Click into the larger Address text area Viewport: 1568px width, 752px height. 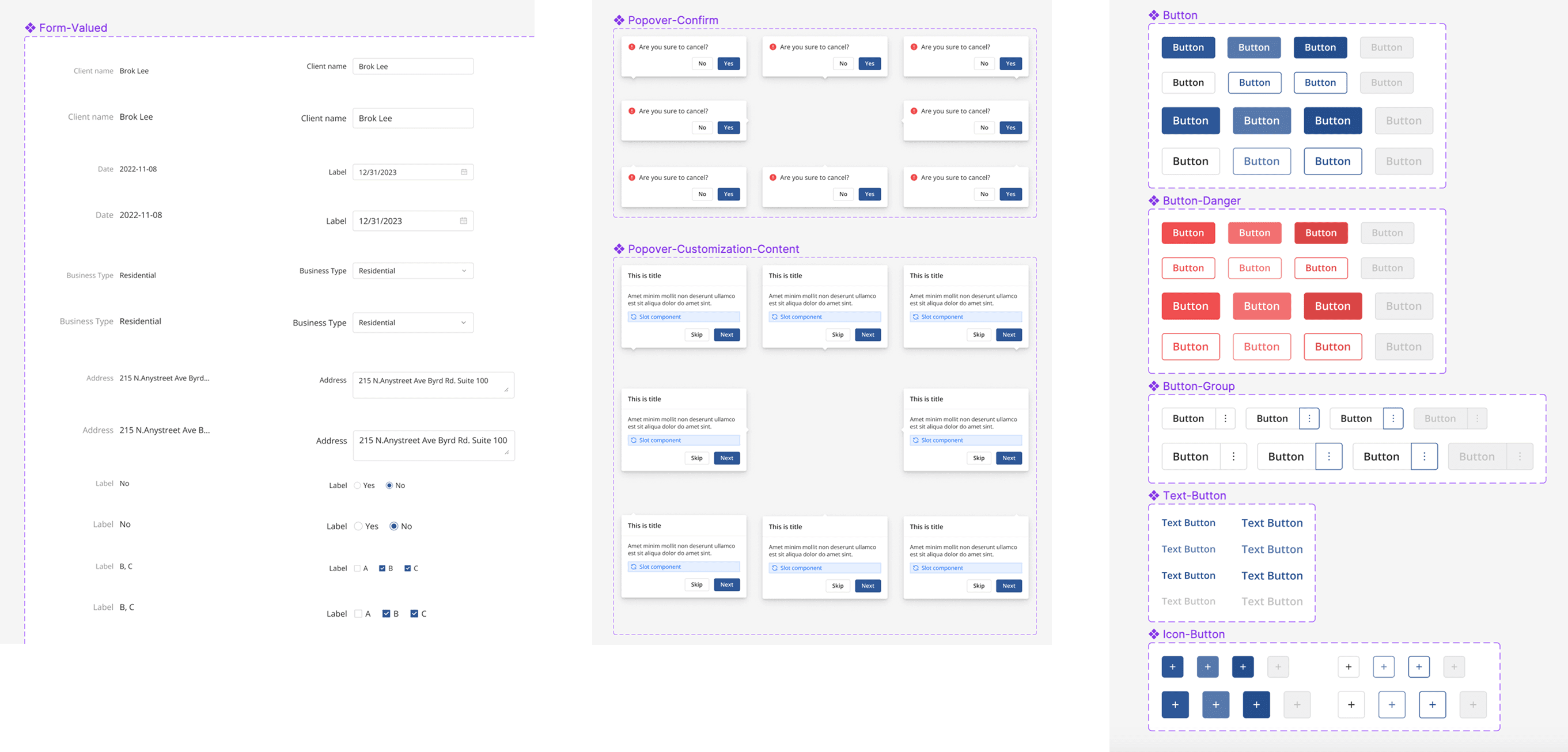pyautogui.click(x=433, y=445)
